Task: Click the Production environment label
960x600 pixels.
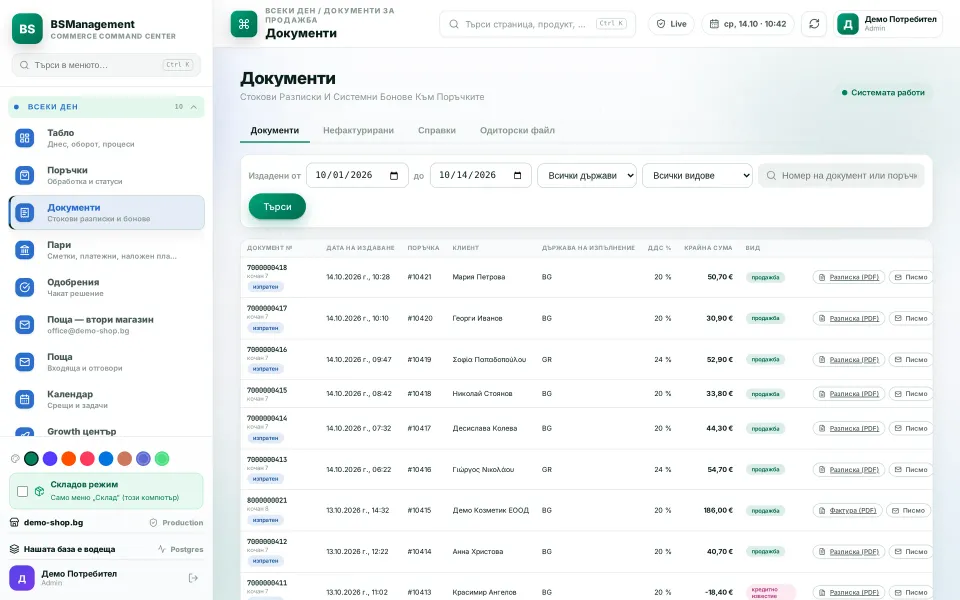Action: [x=176, y=523]
